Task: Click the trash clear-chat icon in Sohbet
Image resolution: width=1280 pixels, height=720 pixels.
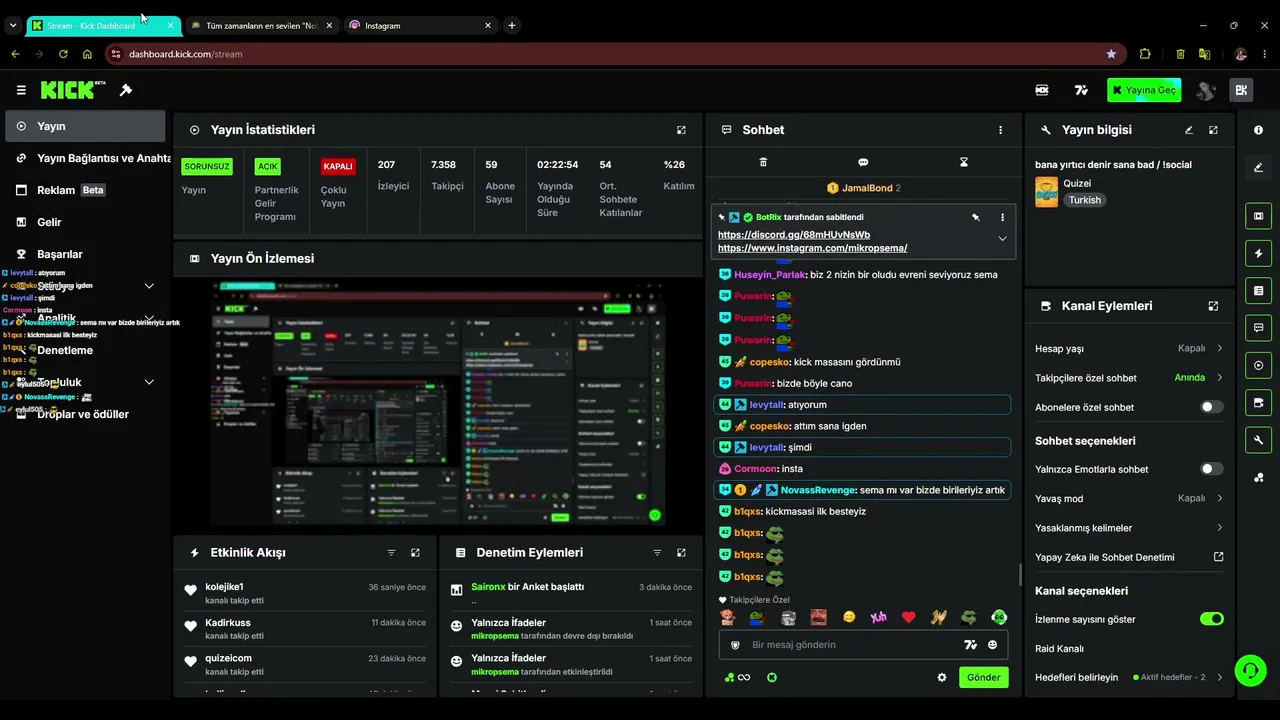Action: tap(763, 162)
